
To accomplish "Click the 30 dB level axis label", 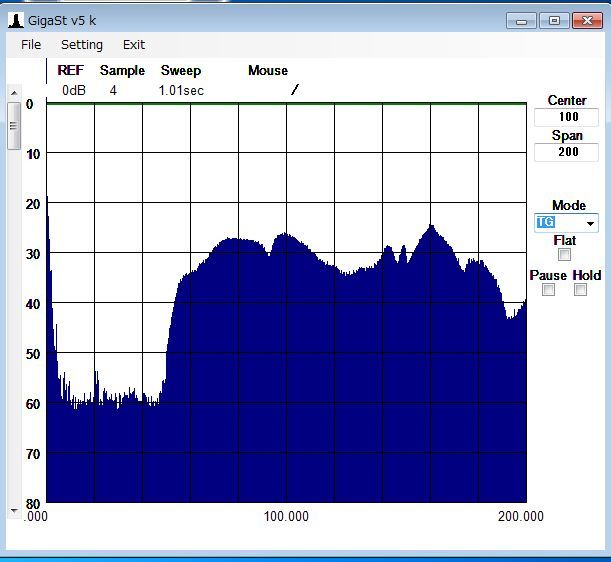I will coord(33,254).
